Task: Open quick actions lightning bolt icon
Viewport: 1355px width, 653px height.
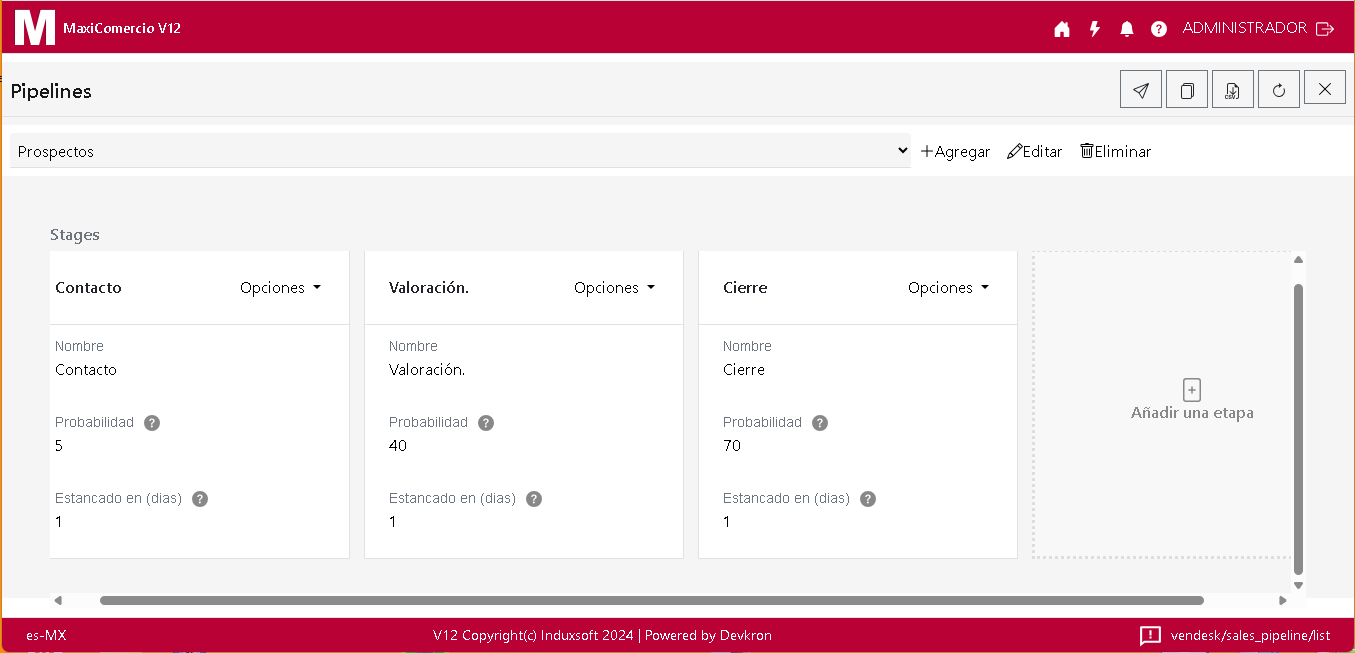Action: coord(1095,29)
